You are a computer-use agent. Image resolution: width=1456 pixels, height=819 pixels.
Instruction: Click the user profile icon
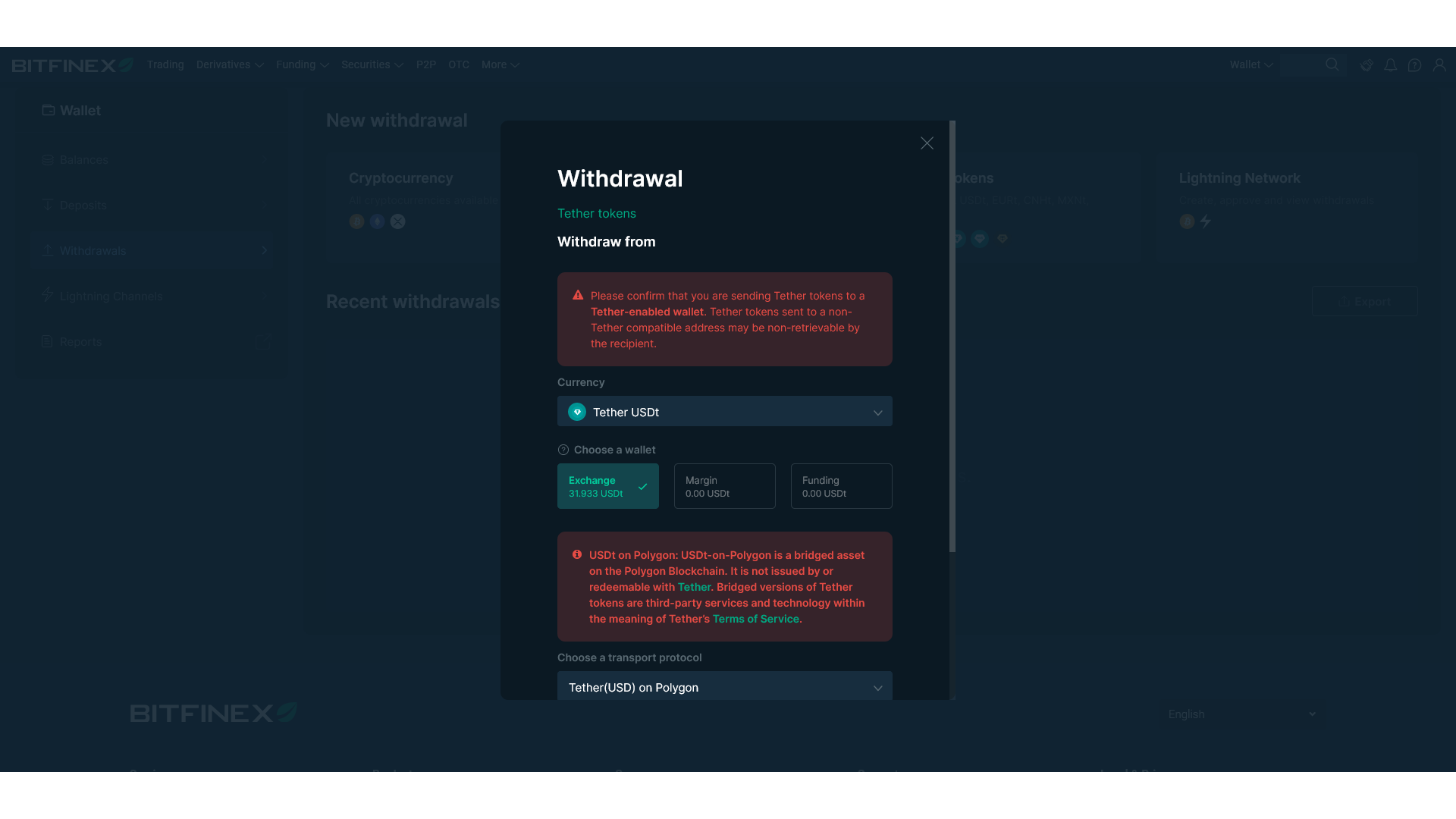point(1439,64)
